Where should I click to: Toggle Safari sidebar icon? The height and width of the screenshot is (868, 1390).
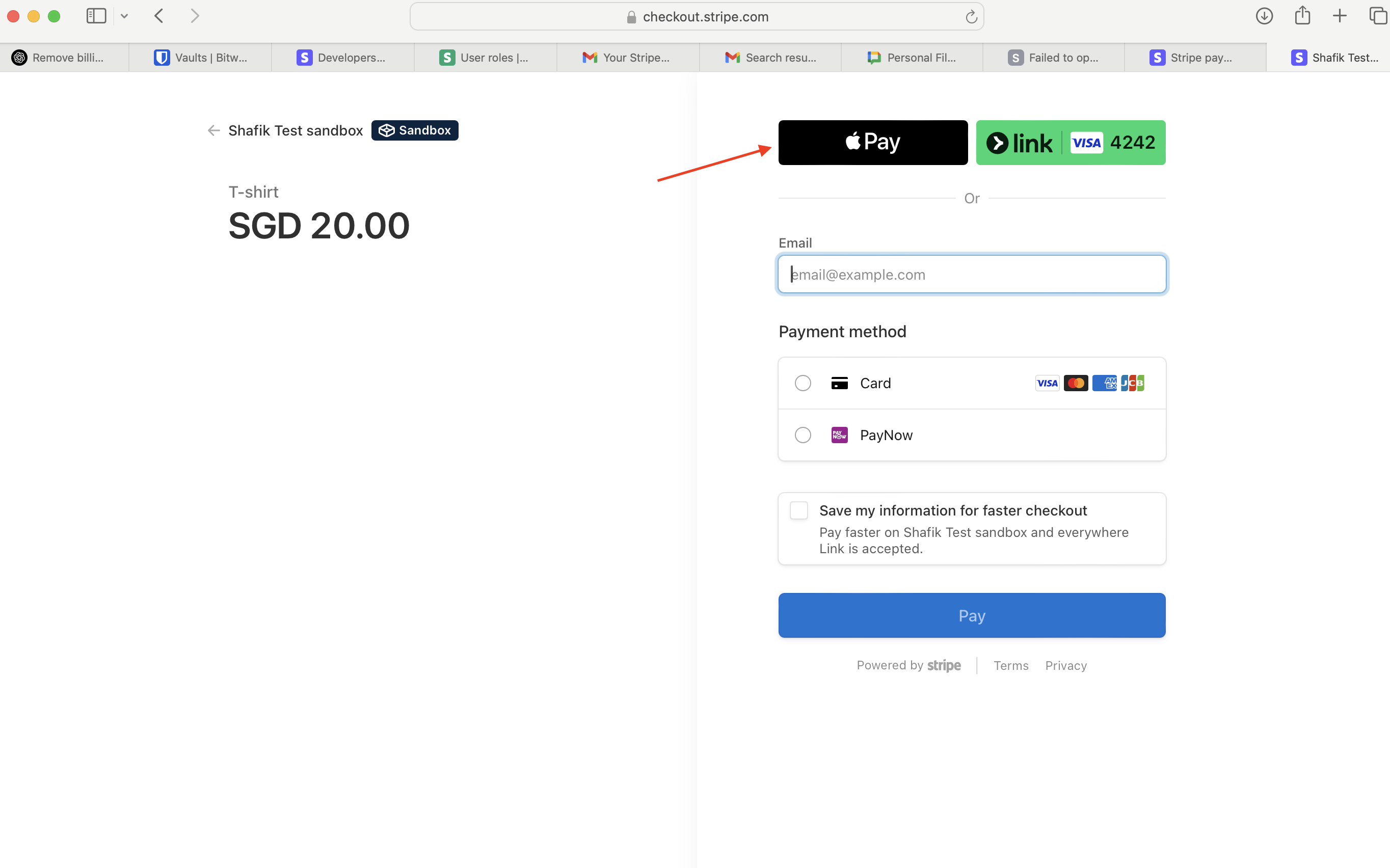[96, 16]
